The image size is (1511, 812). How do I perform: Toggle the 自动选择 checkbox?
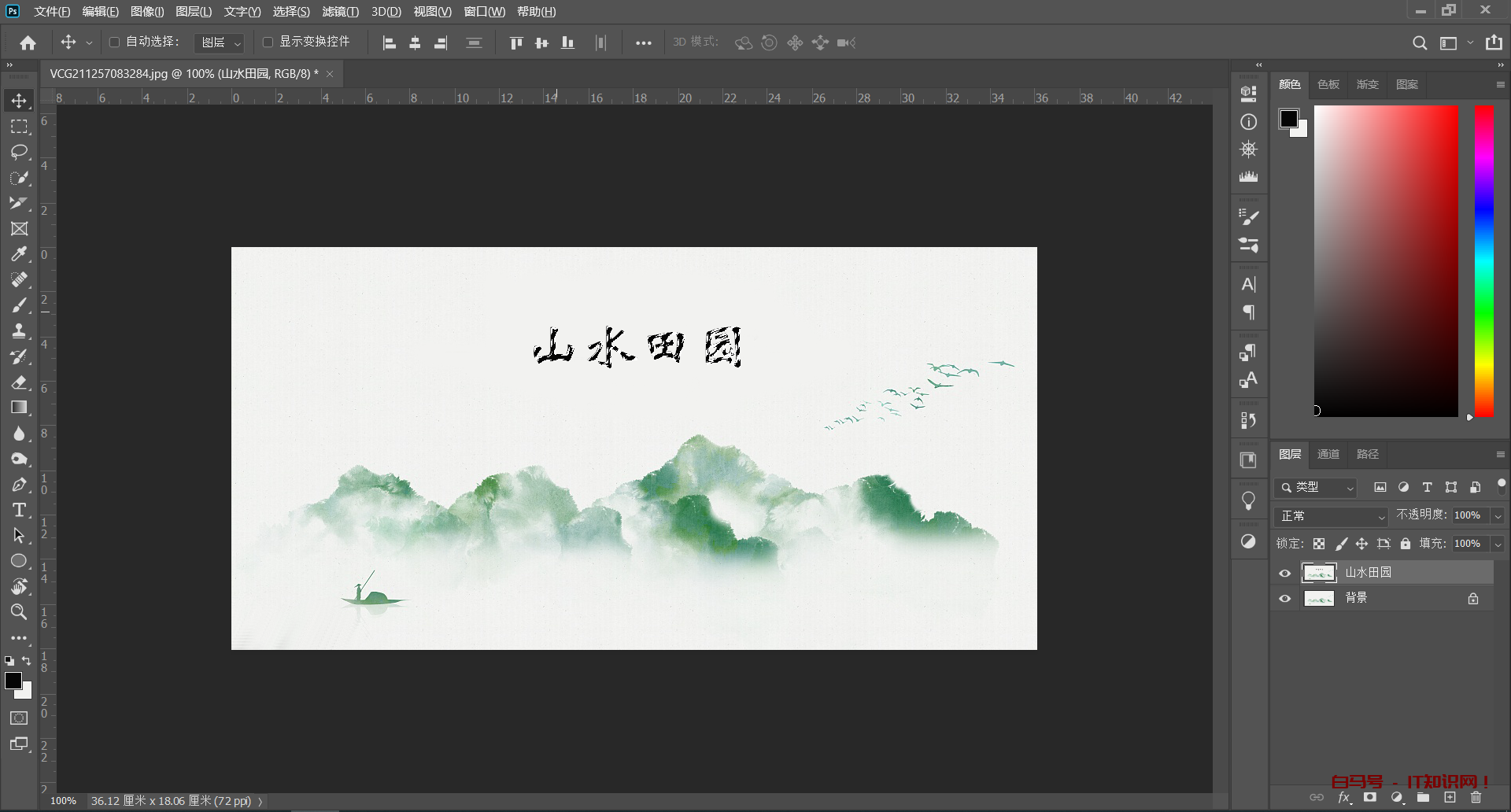[114, 42]
